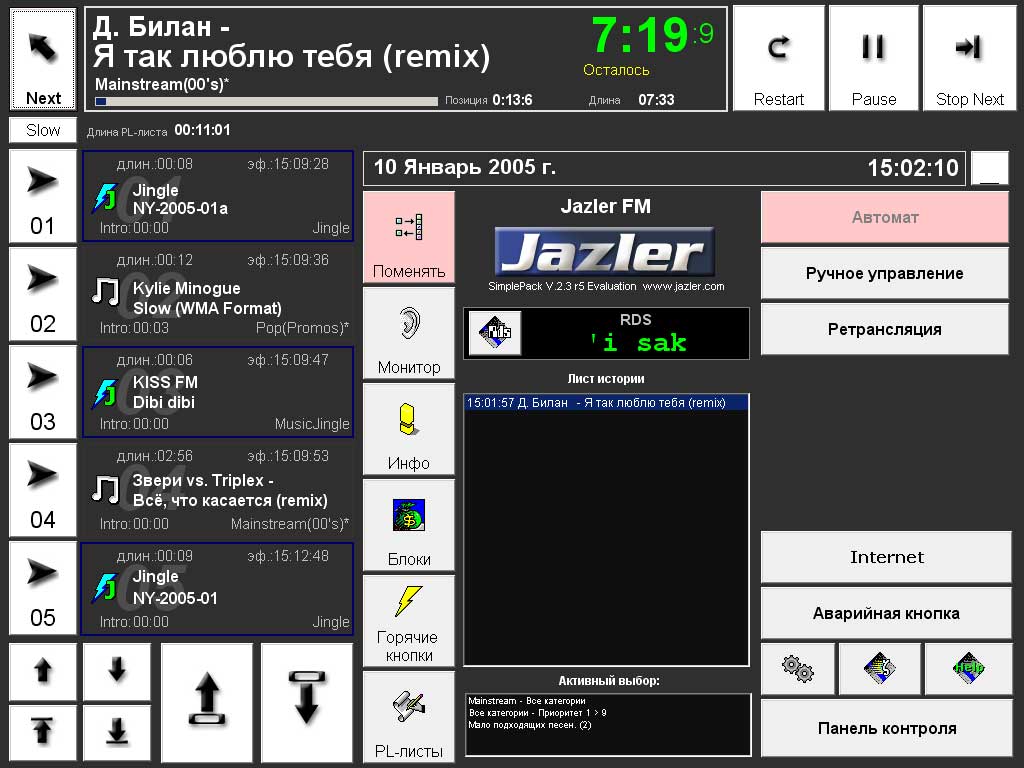Open Горячие кнопки hot keys

click(409, 621)
